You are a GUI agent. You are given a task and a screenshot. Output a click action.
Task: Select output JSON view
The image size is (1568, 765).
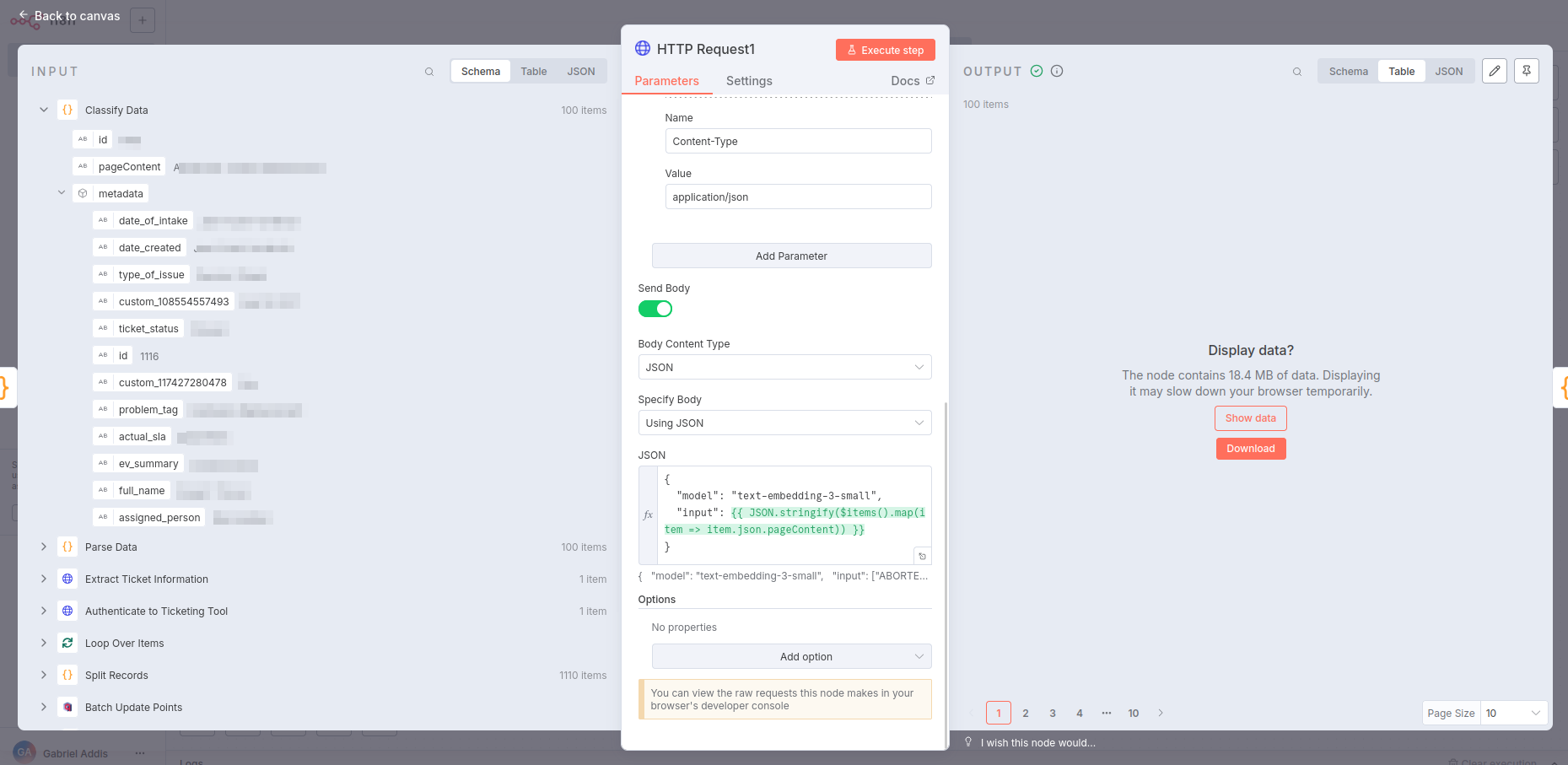(x=1449, y=72)
